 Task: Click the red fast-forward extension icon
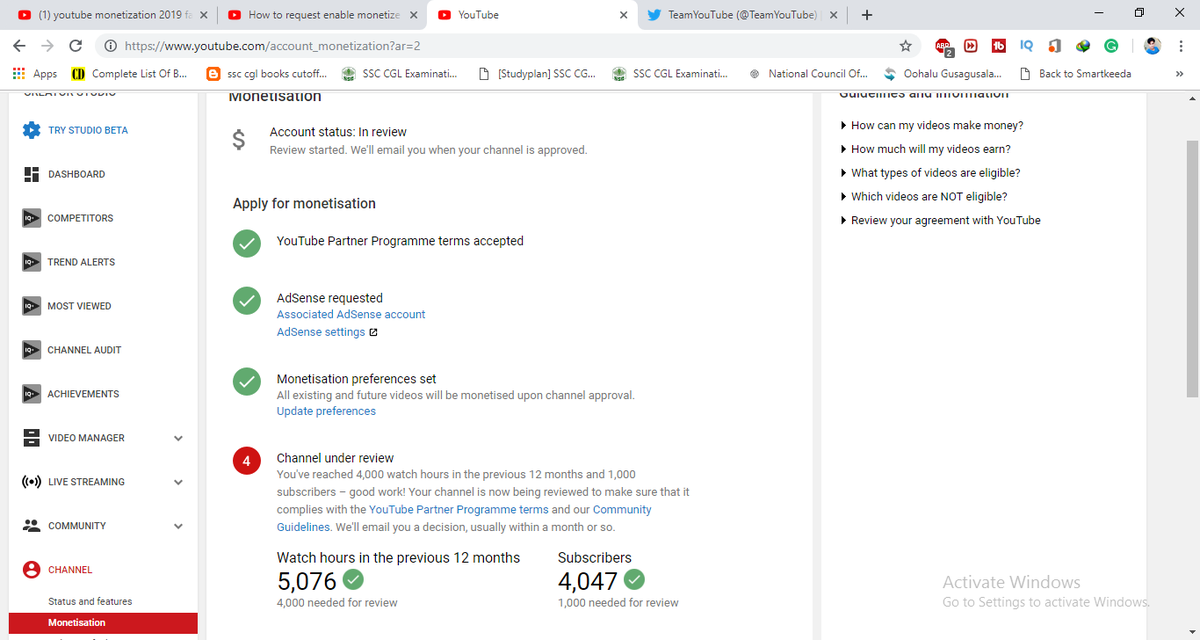pos(970,46)
